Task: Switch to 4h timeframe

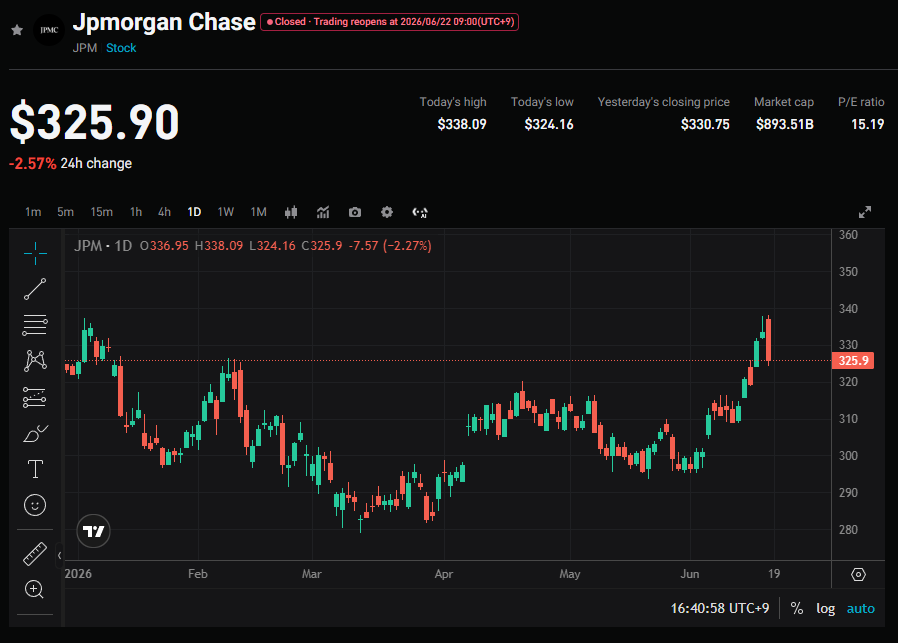Action: [164, 212]
